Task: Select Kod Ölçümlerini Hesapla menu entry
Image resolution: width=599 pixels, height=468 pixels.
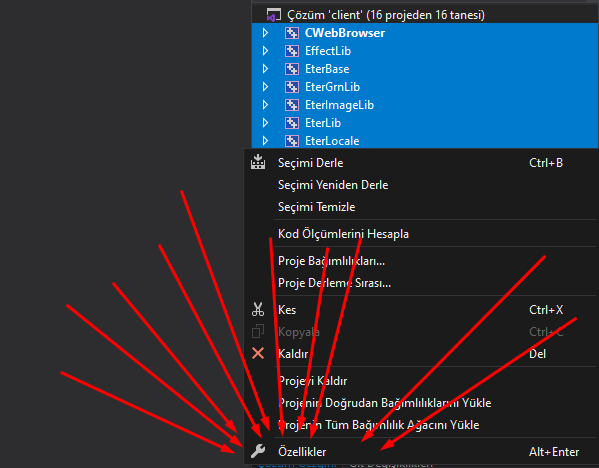Action: (x=420, y=234)
